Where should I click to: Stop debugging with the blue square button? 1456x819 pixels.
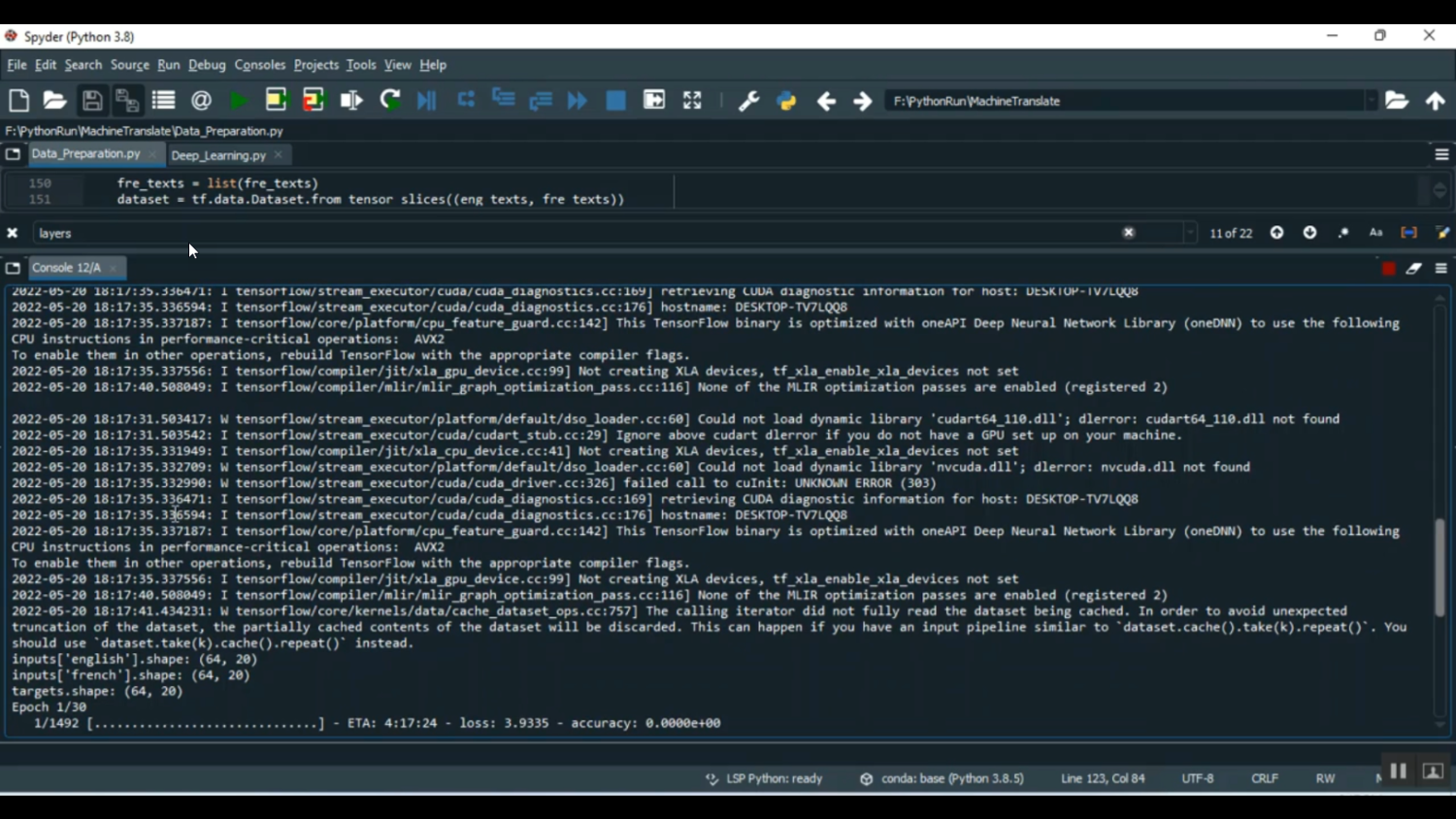point(615,101)
